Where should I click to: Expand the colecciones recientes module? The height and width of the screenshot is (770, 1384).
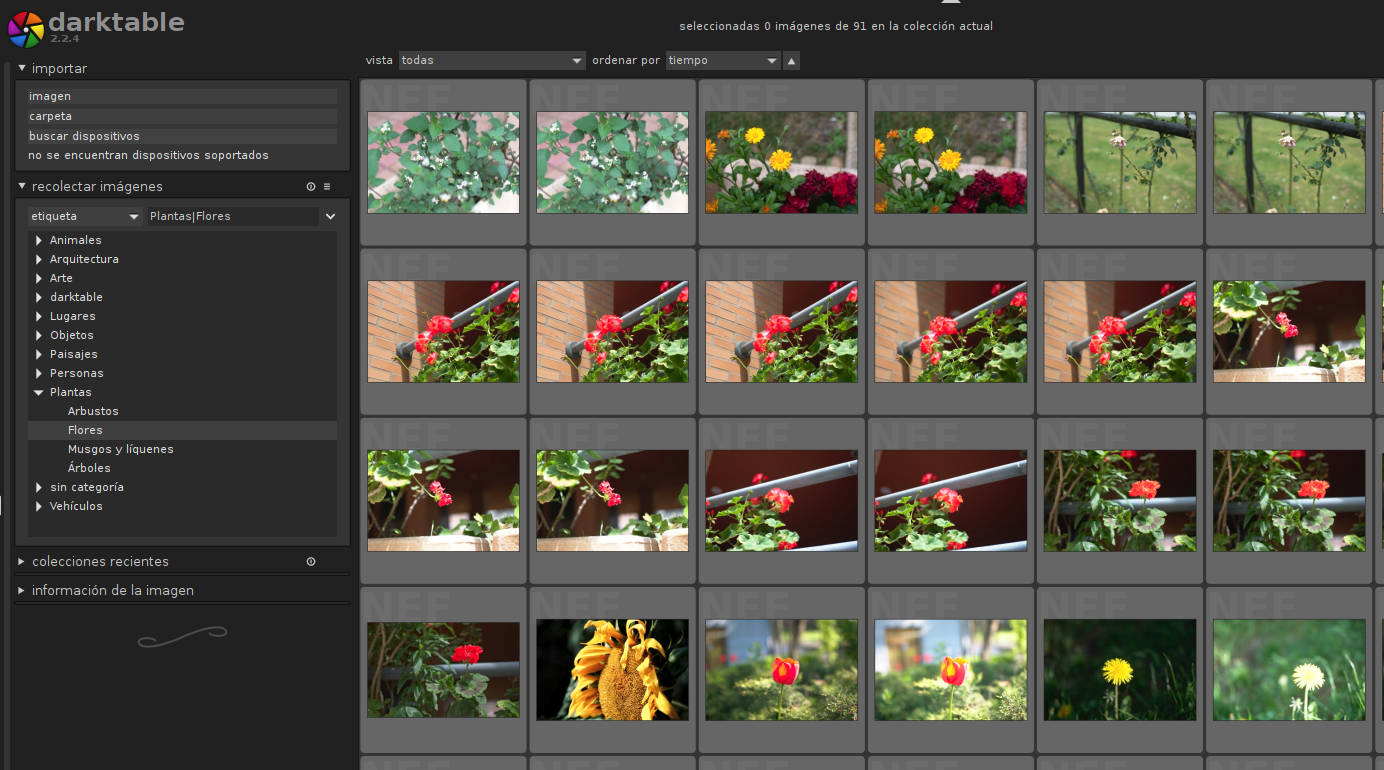22,561
